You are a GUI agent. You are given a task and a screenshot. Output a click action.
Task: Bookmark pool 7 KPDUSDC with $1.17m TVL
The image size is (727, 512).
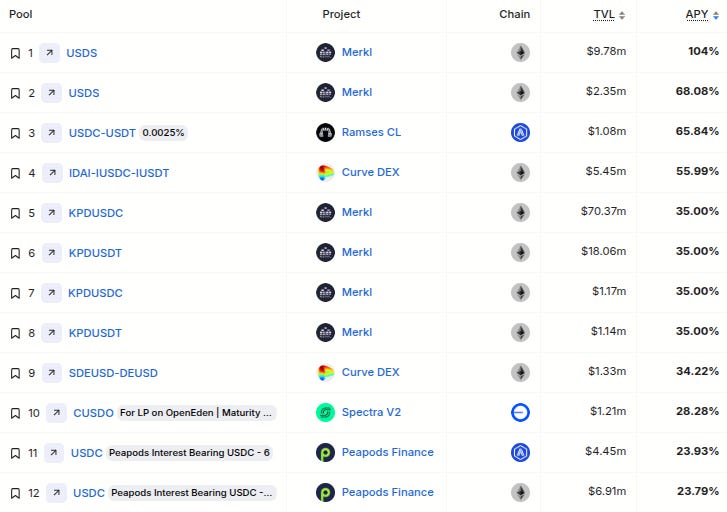tap(15, 293)
